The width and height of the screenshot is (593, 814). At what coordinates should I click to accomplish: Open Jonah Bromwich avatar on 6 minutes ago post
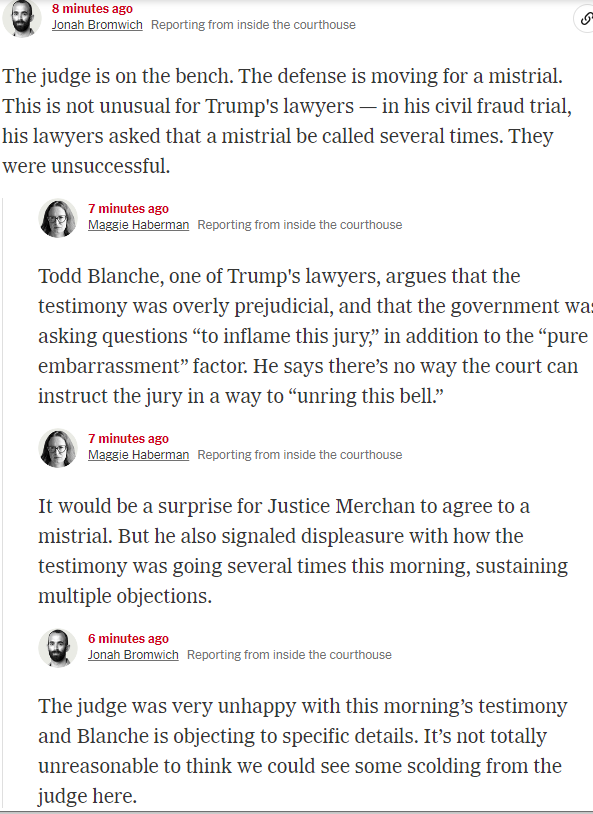pyautogui.click(x=58, y=648)
